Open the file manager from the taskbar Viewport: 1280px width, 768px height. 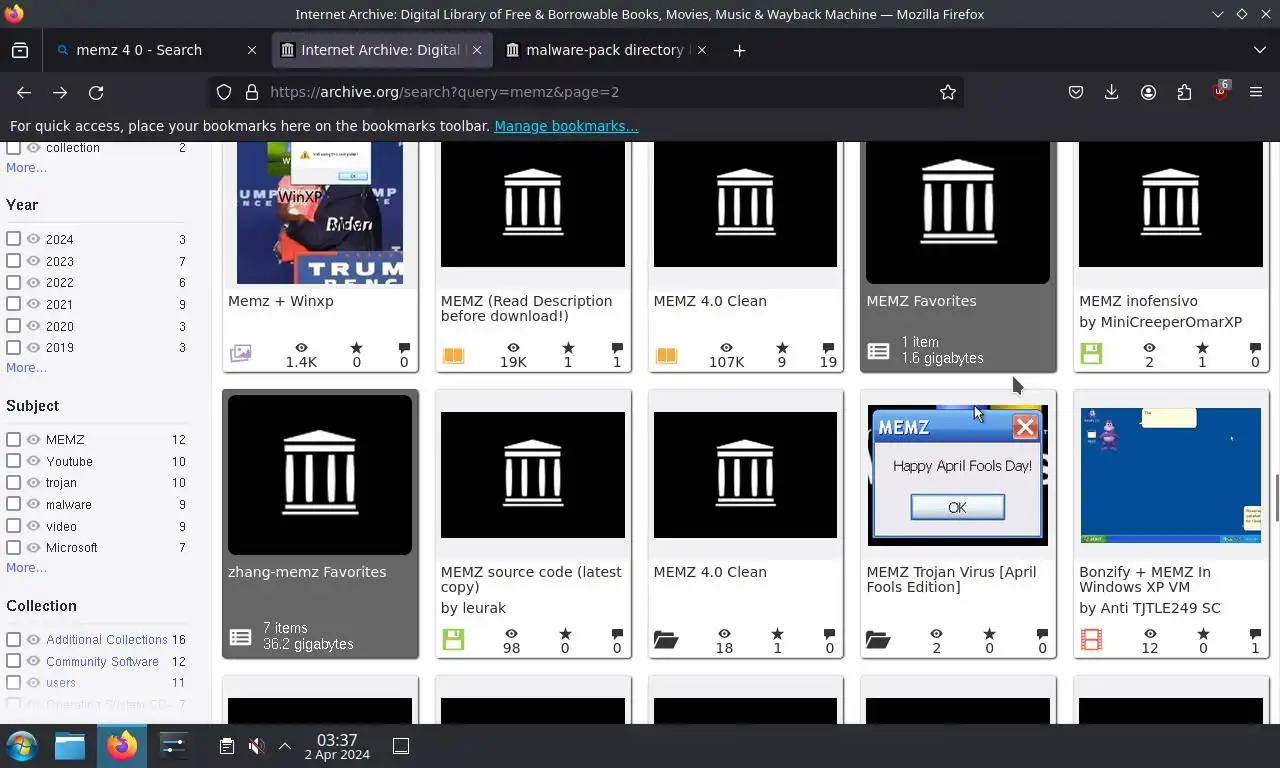click(70, 746)
